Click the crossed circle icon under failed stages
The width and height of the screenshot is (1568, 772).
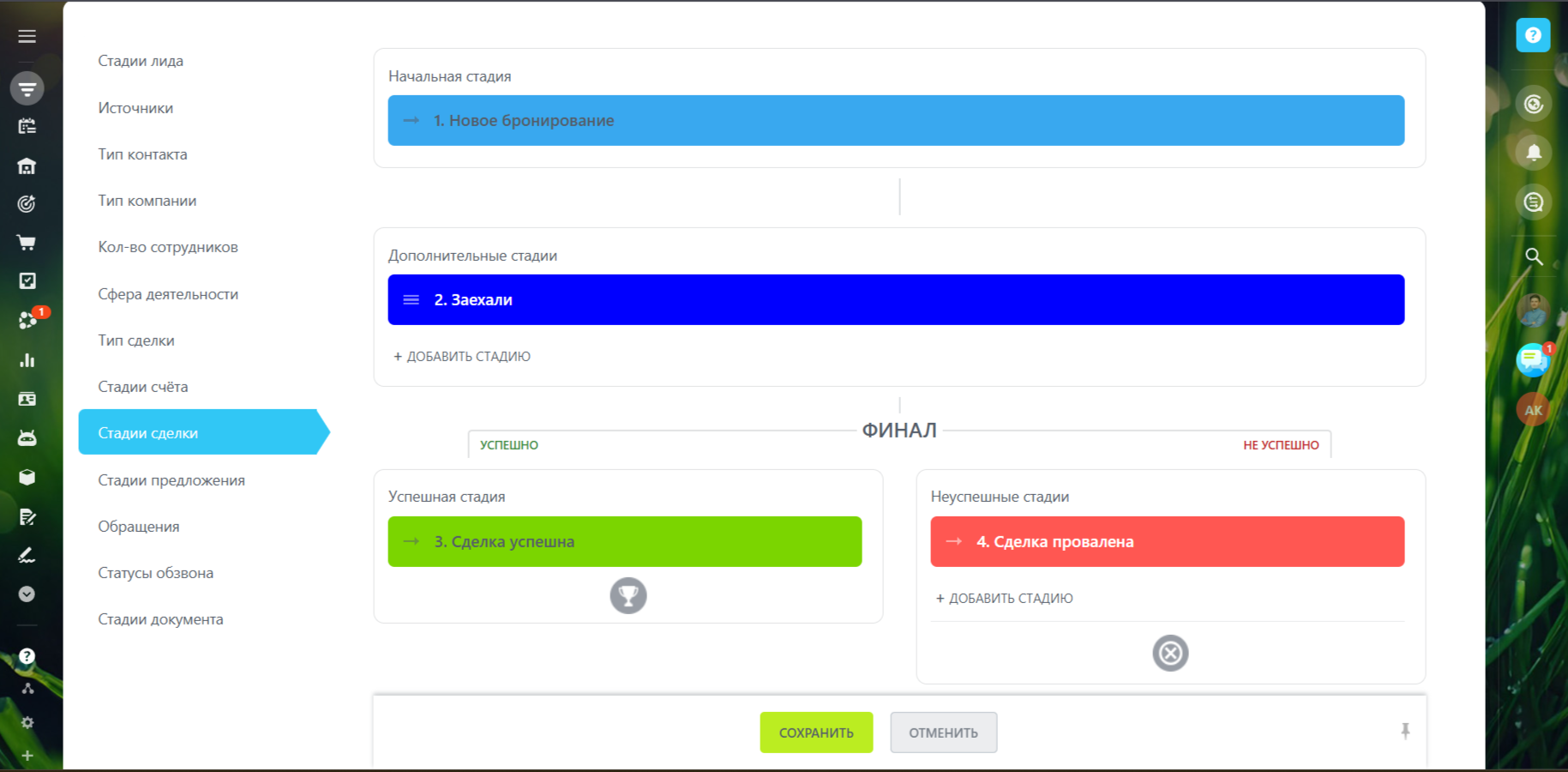[x=1170, y=653]
